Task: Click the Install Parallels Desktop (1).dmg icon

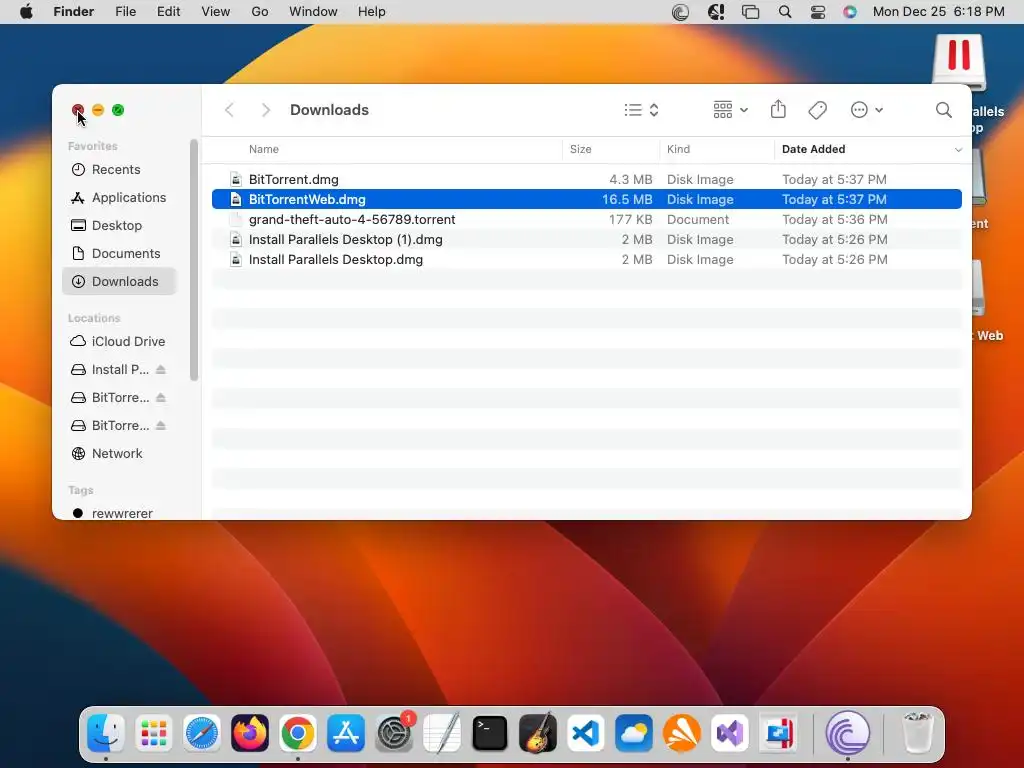Action: pyautogui.click(x=236, y=240)
